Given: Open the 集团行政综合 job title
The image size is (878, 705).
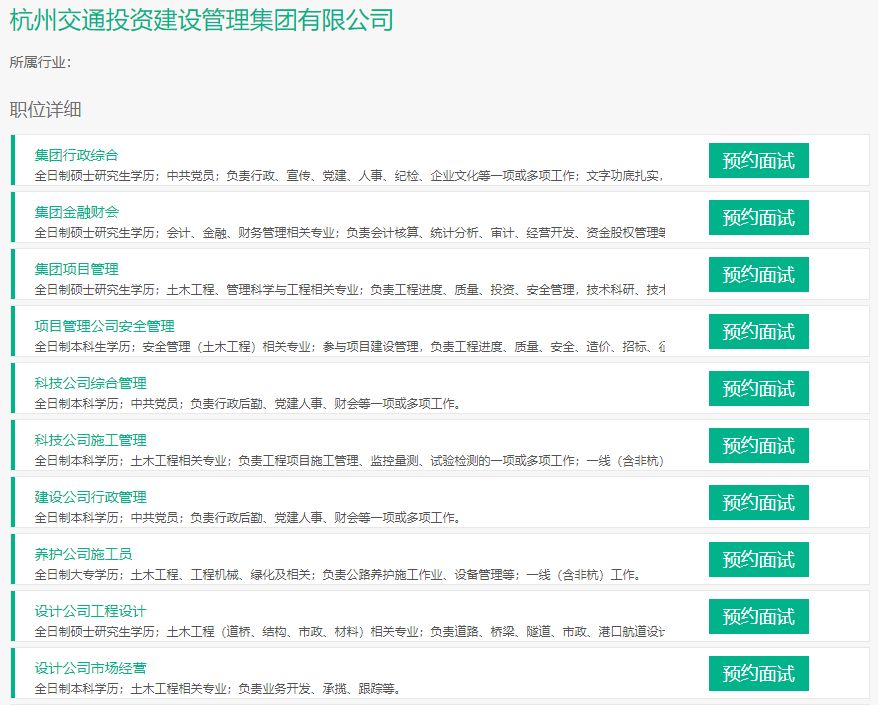Looking at the screenshot, I should [77, 155].
